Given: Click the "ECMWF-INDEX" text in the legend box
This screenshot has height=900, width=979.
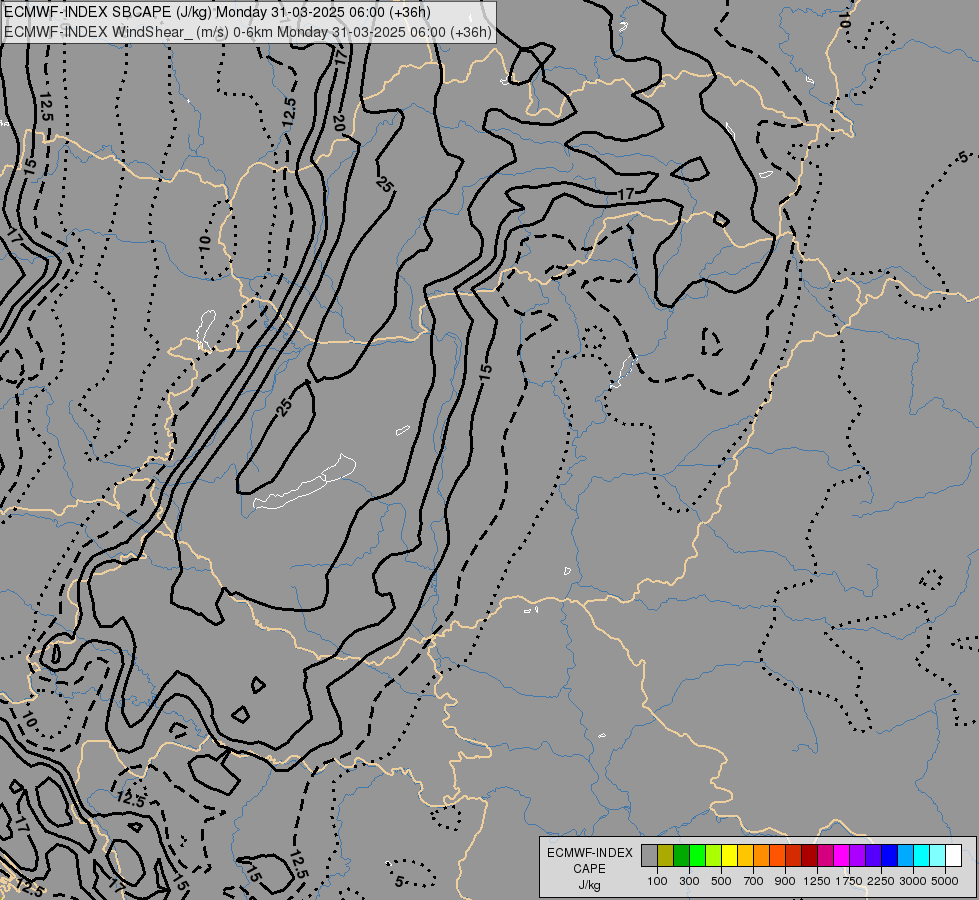Looking at the screenshot, I should [x=590, y=853].
